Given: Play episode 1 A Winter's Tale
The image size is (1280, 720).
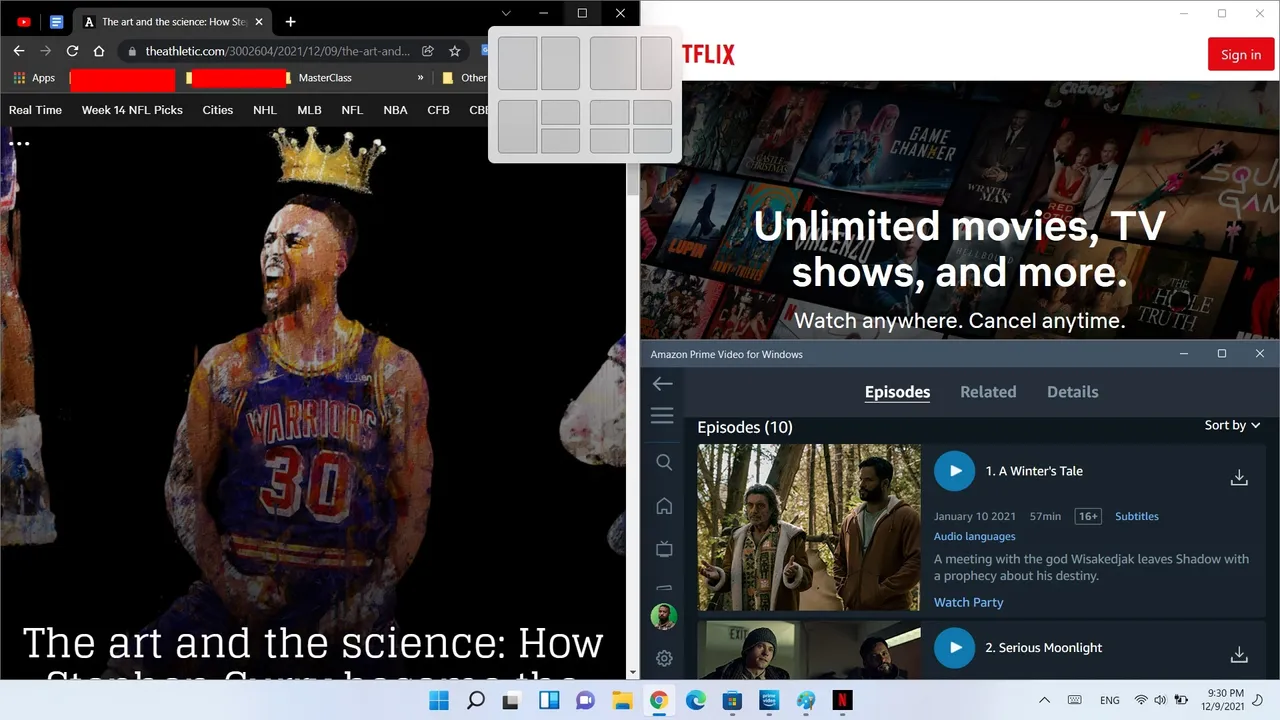Looking at the screenshot, I should 955,471.
